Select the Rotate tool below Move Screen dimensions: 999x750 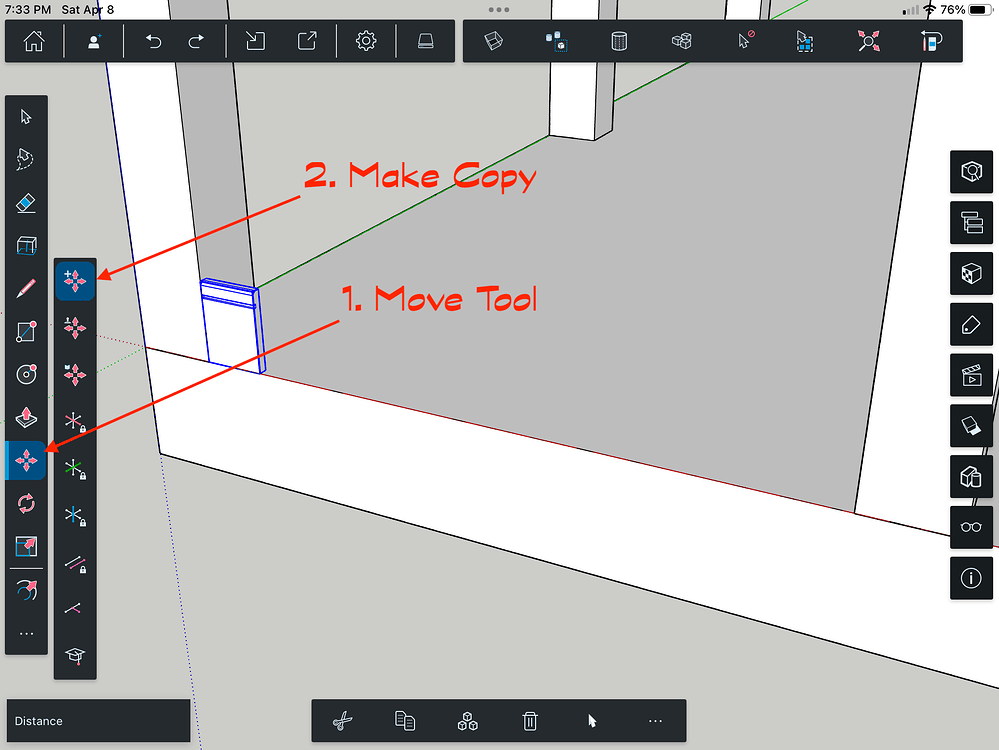(x=25, y=504)
